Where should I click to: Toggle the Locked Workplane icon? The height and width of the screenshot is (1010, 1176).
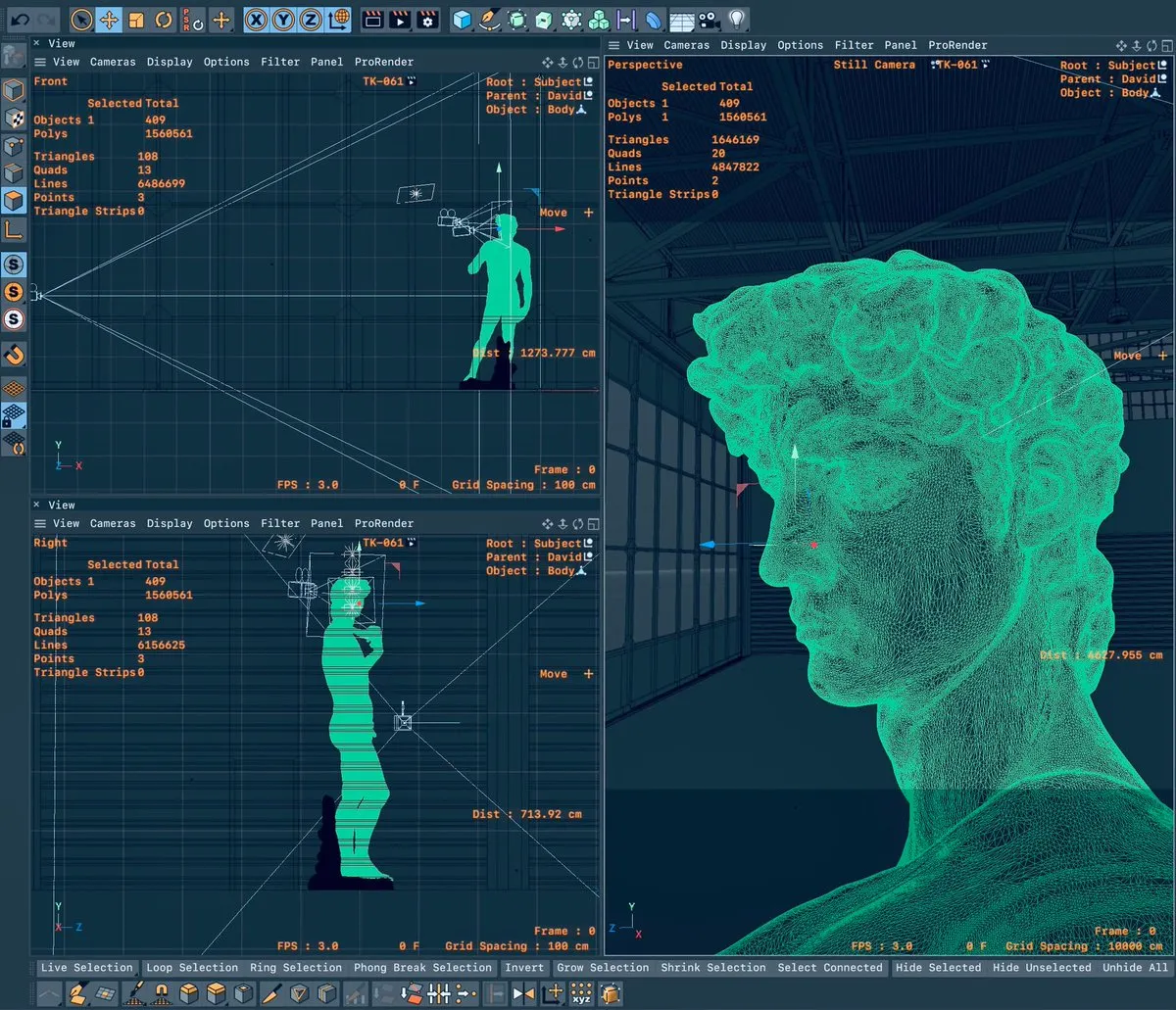(x=14, y=415)
